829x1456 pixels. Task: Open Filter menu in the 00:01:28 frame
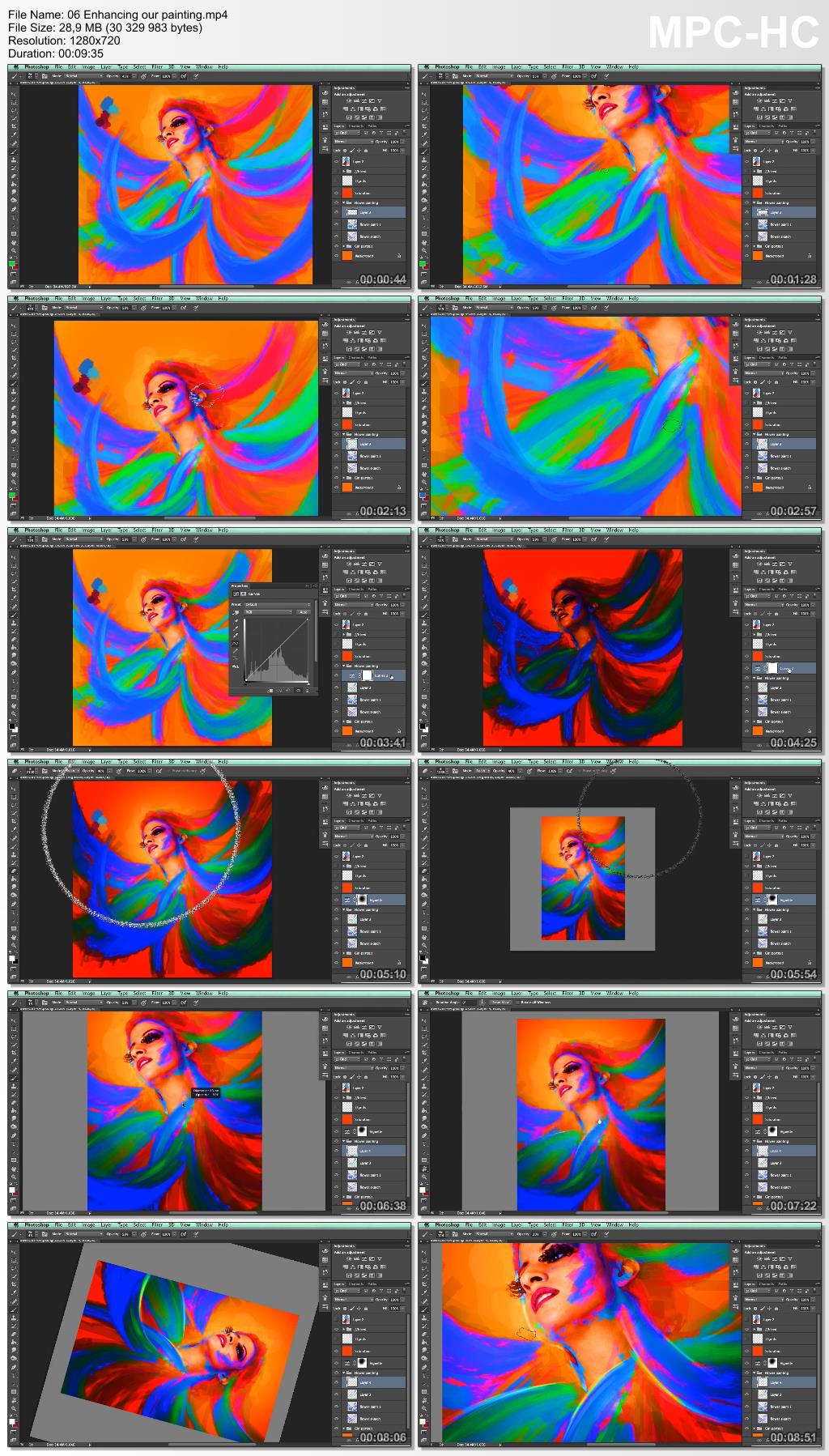pos(568,66)
